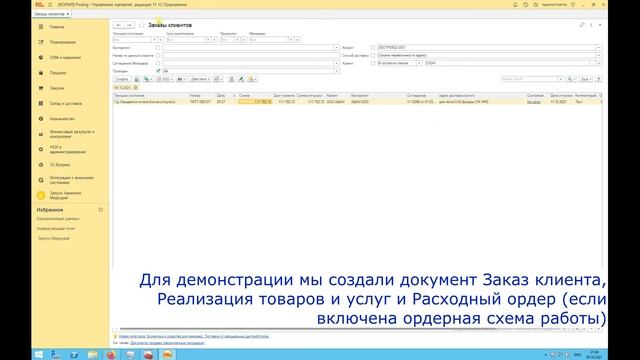
Task: Open НСИ и администрирование section icon
Action: point(41,149)
